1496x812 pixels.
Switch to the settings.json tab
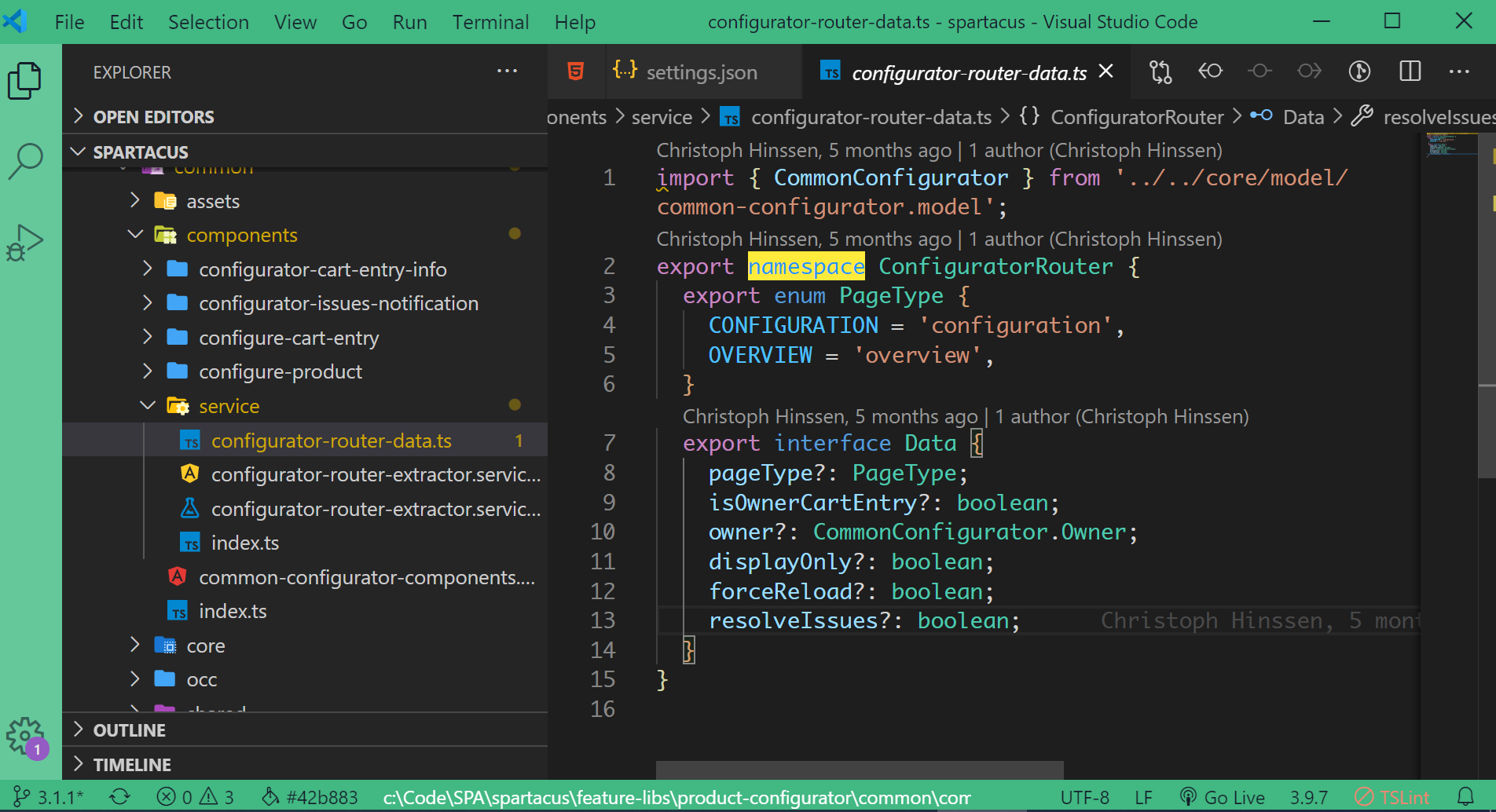point(686,71)
